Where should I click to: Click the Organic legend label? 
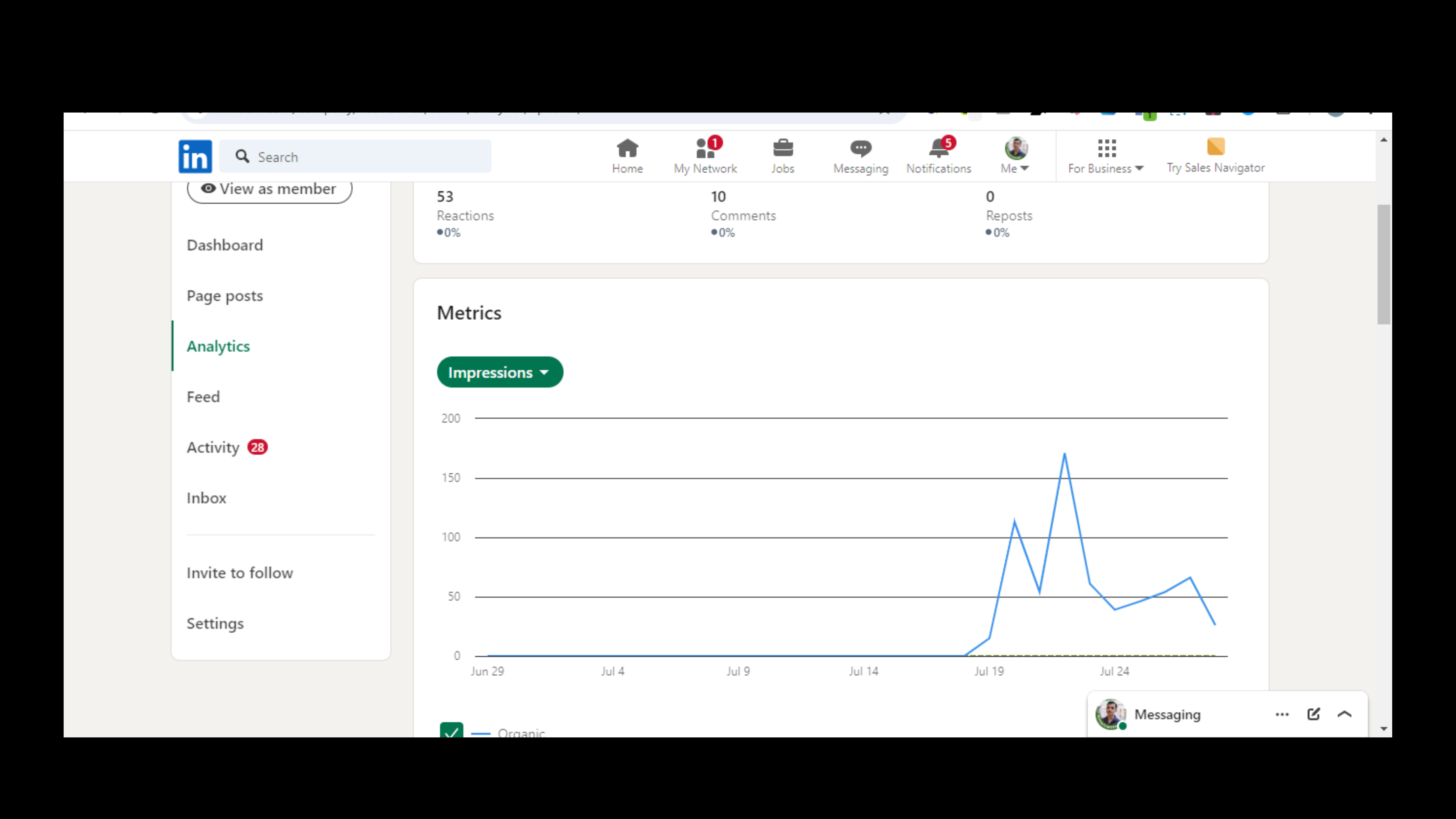521,733
